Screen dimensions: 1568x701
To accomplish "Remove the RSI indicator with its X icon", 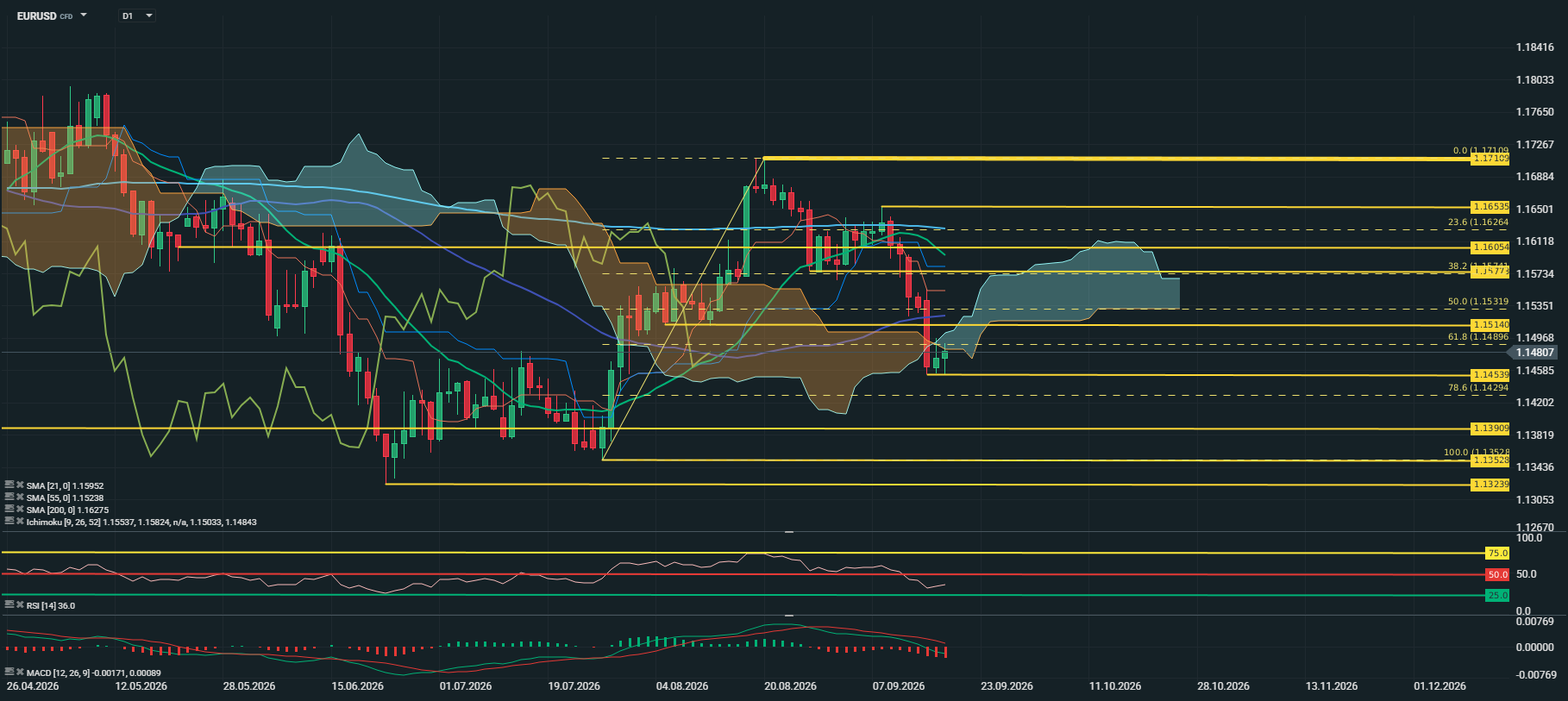I will [20, 605].
